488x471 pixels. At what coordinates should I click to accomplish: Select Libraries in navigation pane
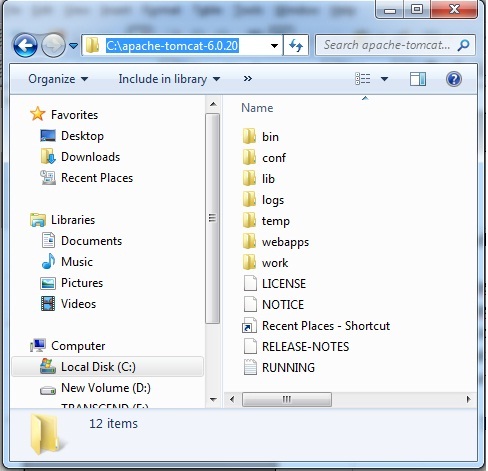63,220
